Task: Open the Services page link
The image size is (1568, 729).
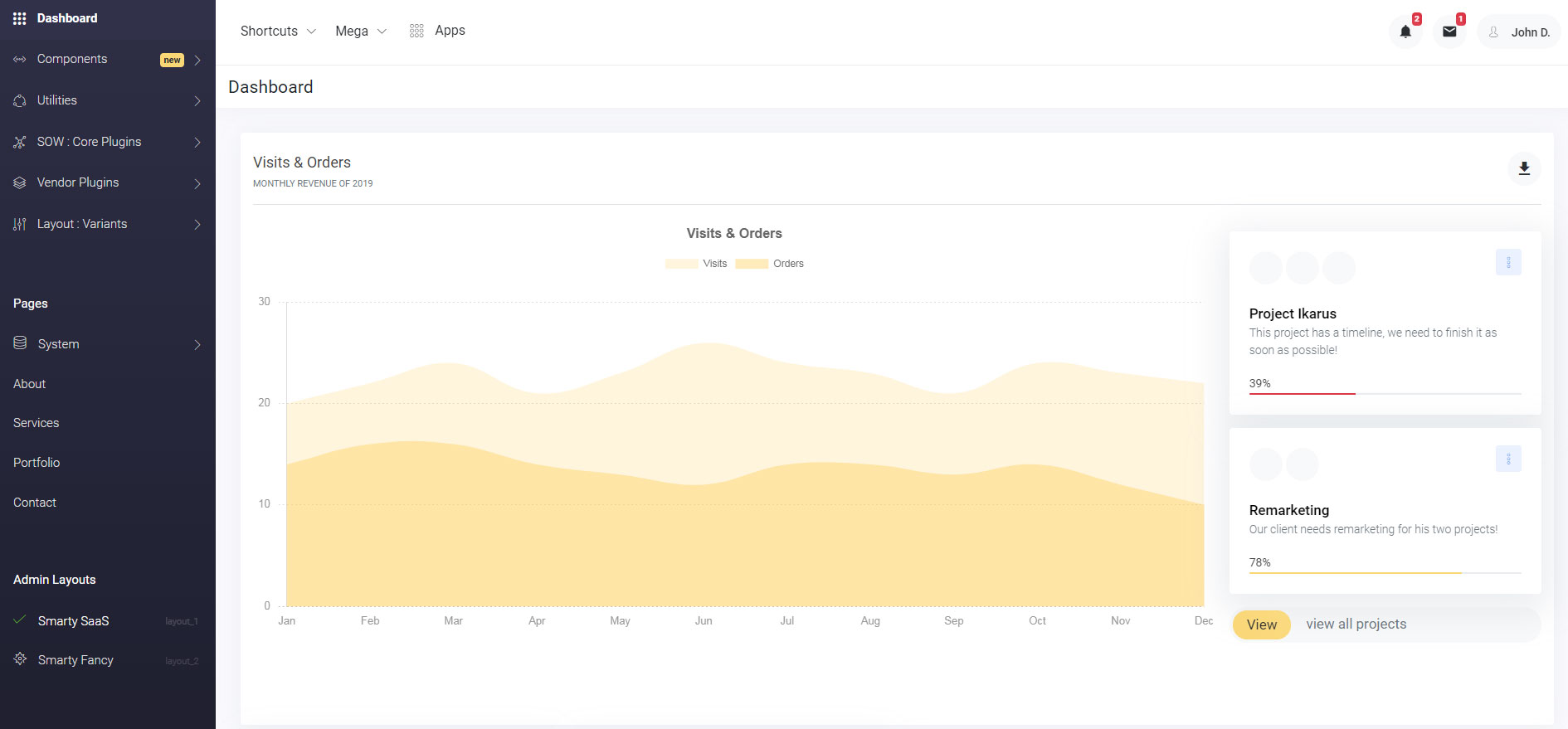Action: pos(37,423)
